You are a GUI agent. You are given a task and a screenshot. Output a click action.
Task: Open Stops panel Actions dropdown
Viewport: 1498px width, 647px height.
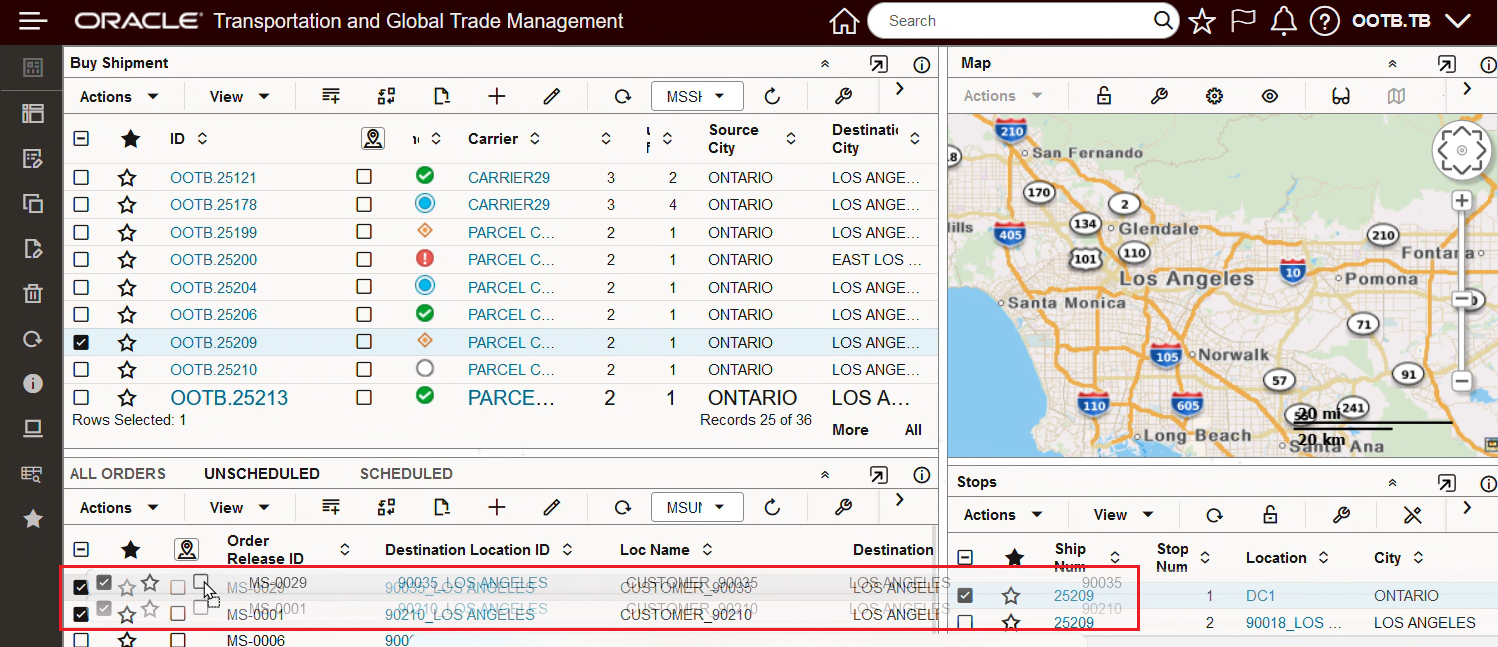coord(1003,515)
